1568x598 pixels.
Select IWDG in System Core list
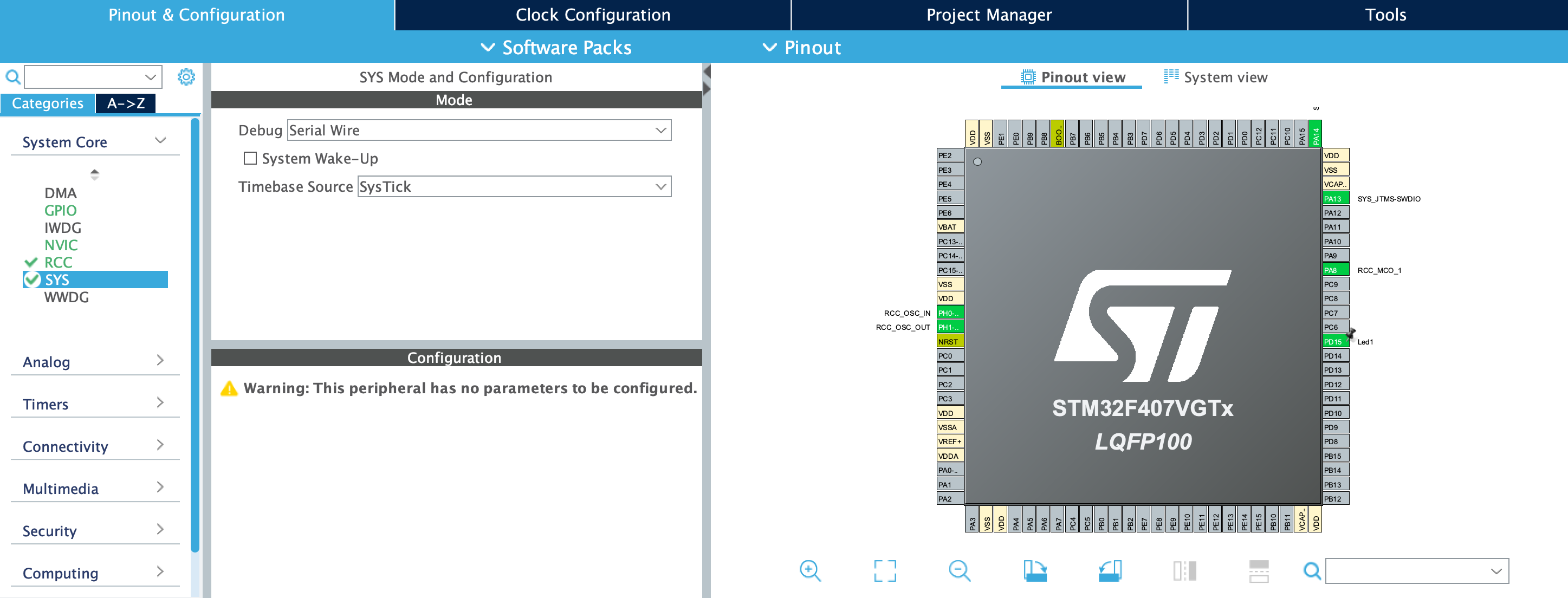pyautogui.click(x=63, y=227)
